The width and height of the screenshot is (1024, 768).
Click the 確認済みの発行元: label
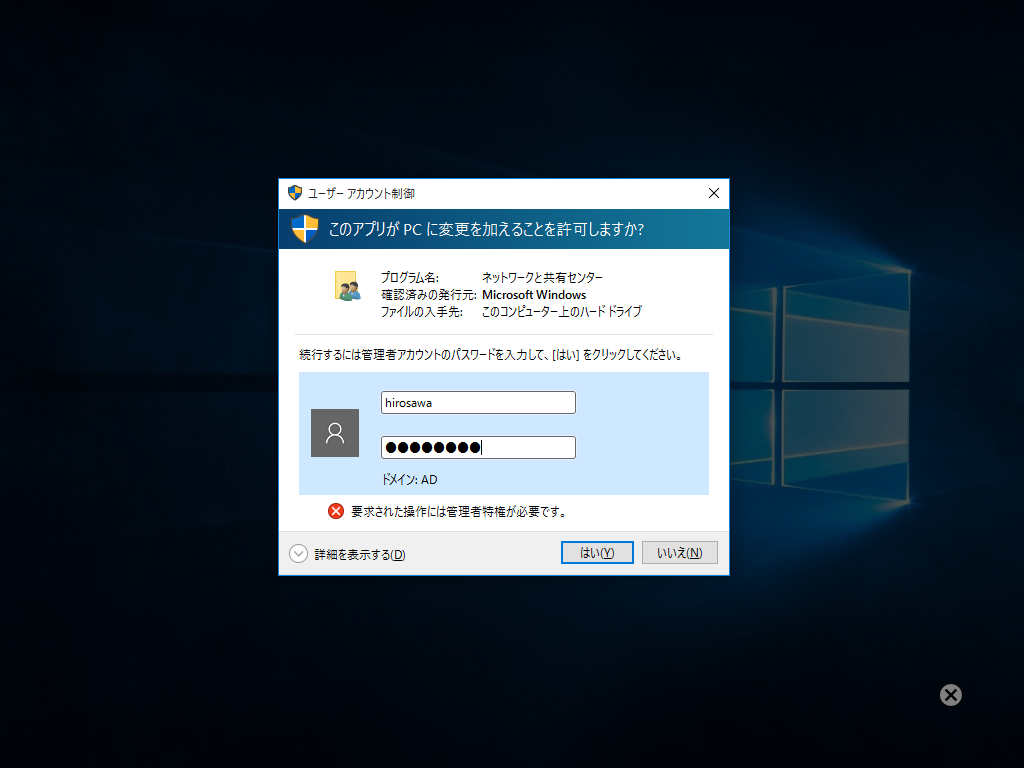pos(429,295)
